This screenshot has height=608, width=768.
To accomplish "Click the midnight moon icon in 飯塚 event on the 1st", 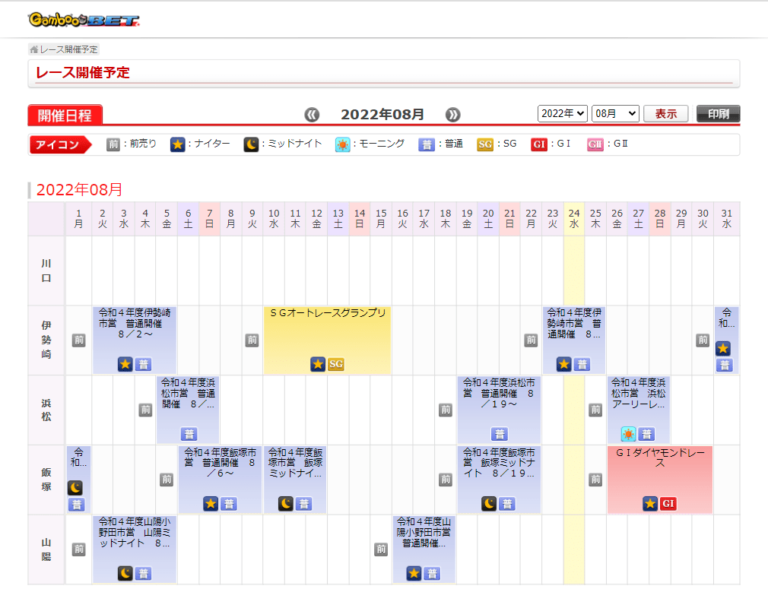I will pyautogui.click(x=76, y=487).
